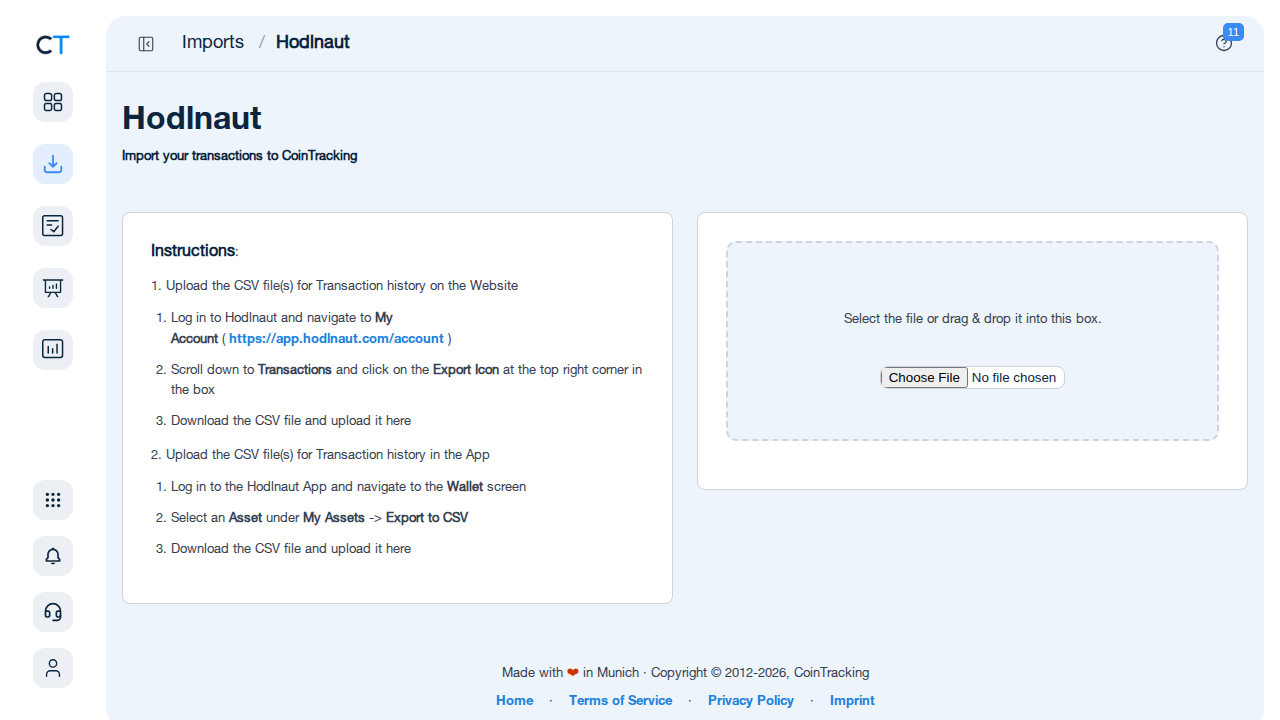This screenshot has width=1280, height=720.
Task: Open the checklist report icon in sidebar
Action: pos(53,226)
